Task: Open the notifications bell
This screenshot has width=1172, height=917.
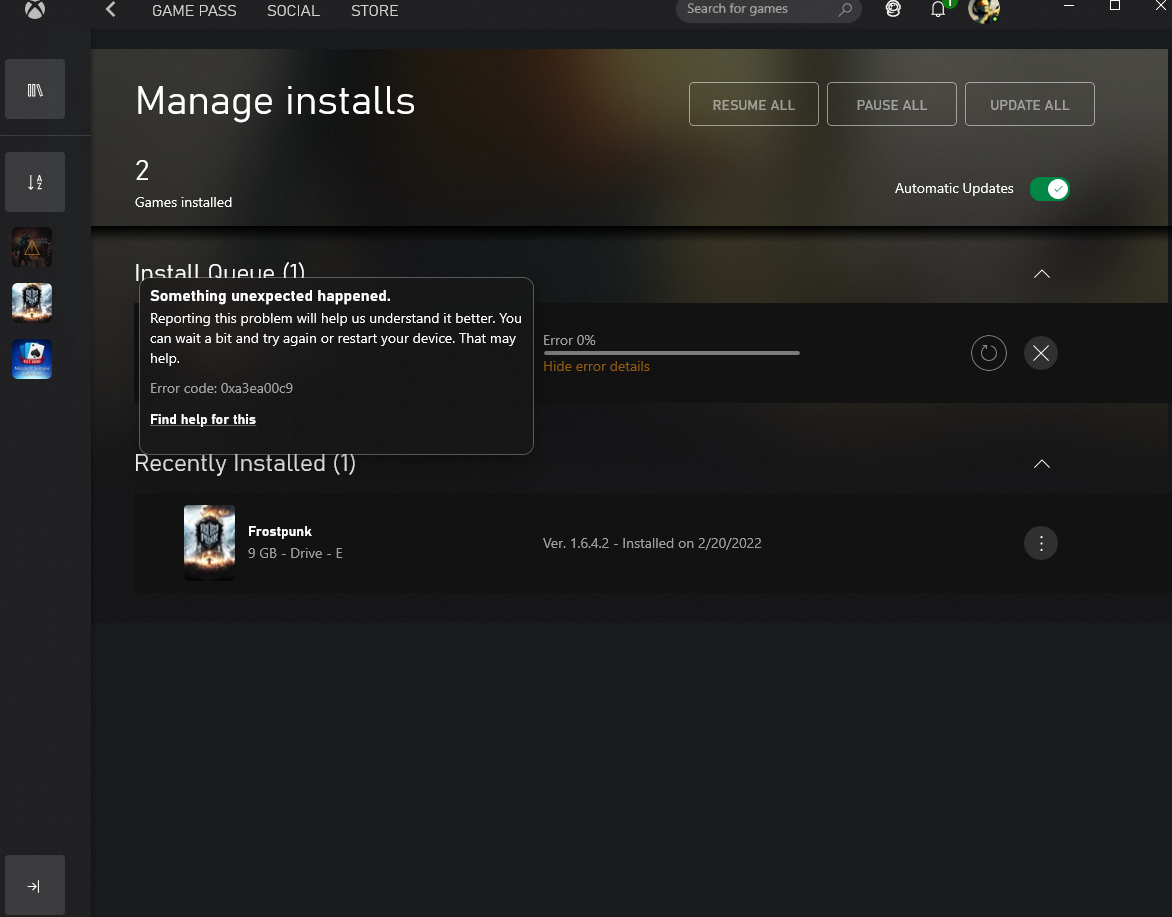Action: 938,10
